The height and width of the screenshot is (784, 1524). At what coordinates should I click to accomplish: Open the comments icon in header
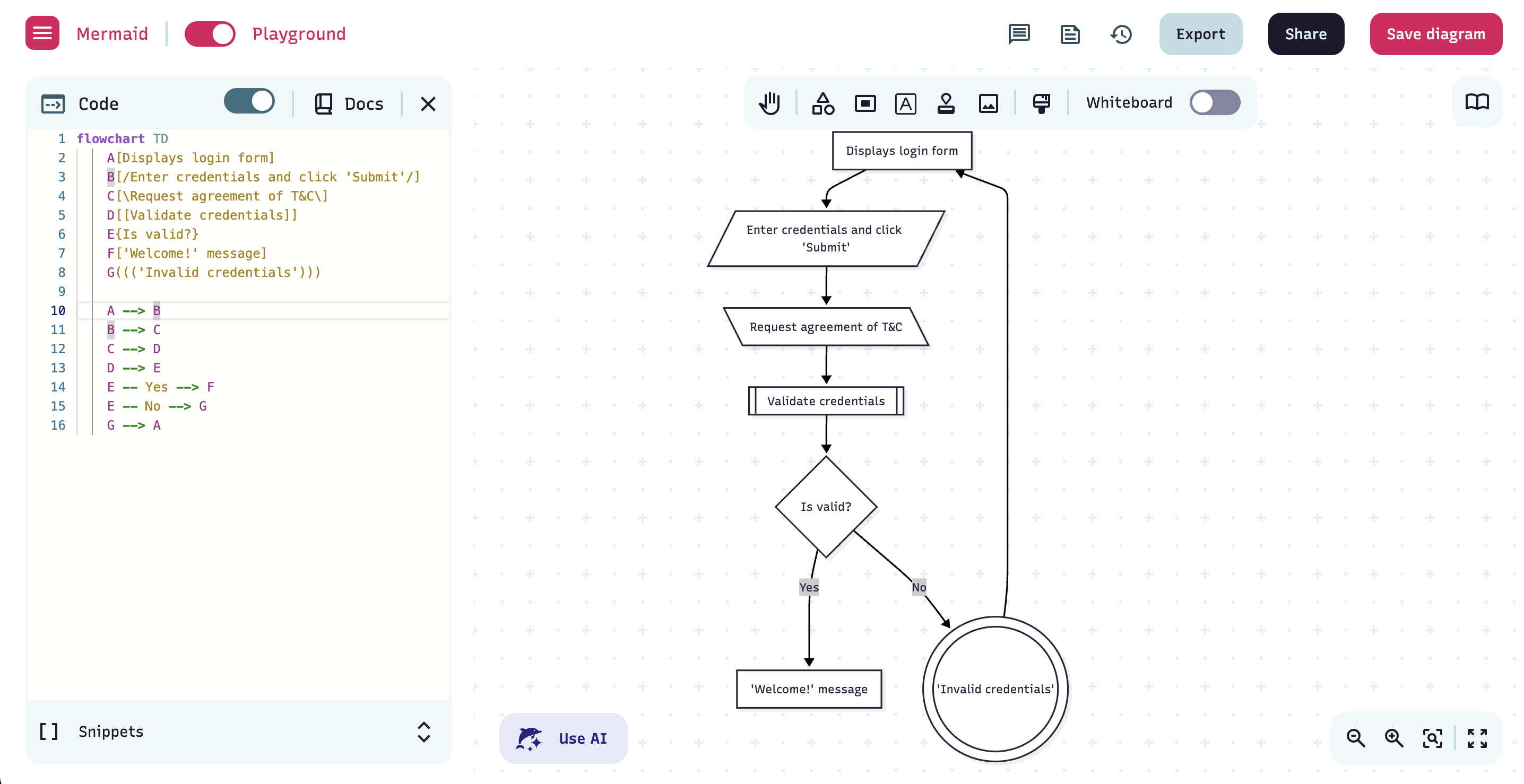click(1019, 34)
